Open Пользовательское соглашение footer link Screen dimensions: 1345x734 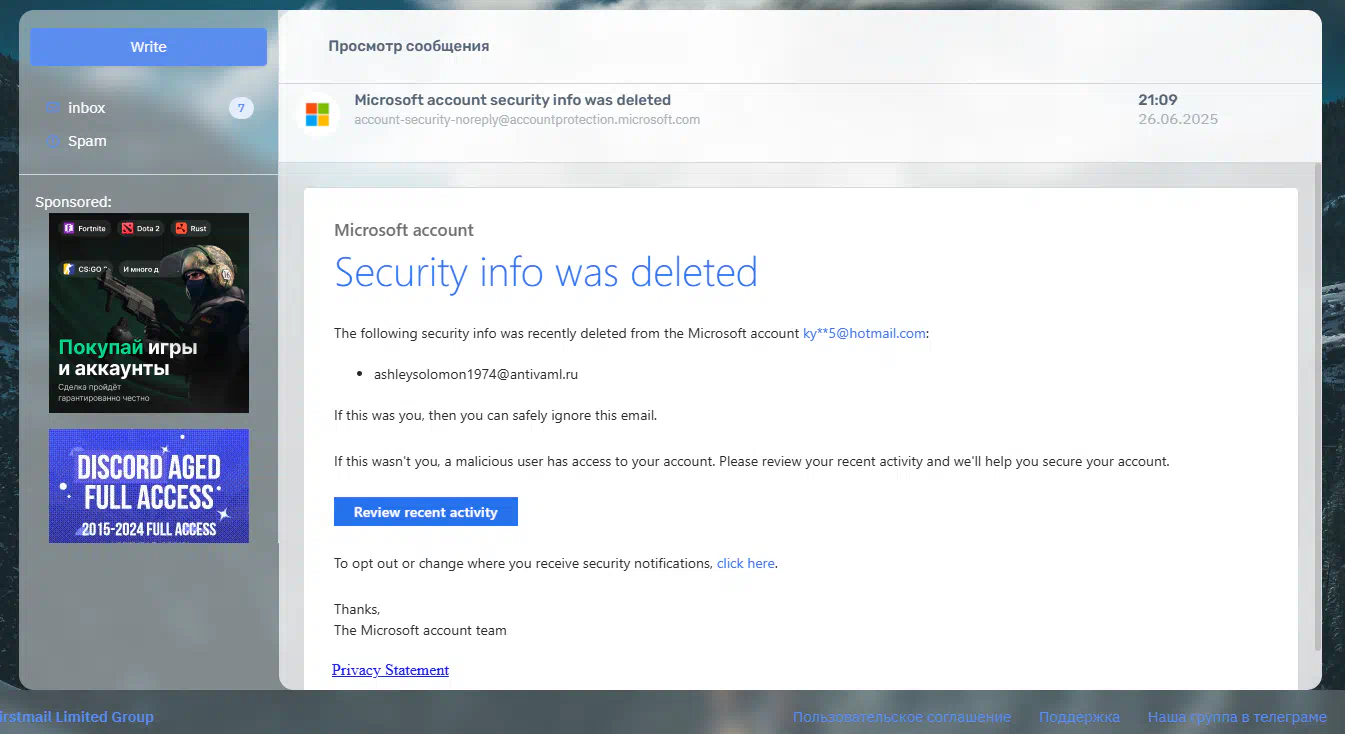pyautogui.click(x=902, y=717)
